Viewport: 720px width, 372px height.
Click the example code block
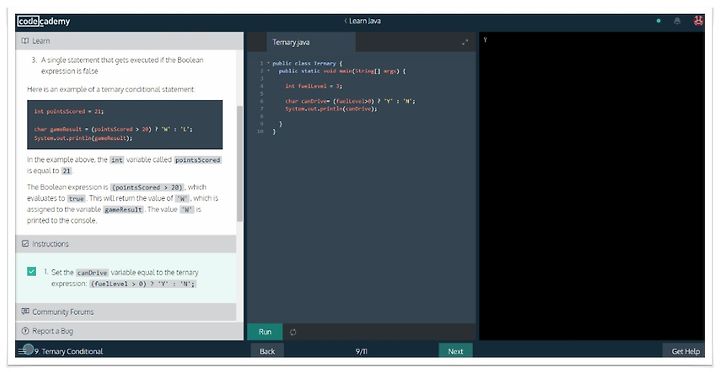coord(125,124)
